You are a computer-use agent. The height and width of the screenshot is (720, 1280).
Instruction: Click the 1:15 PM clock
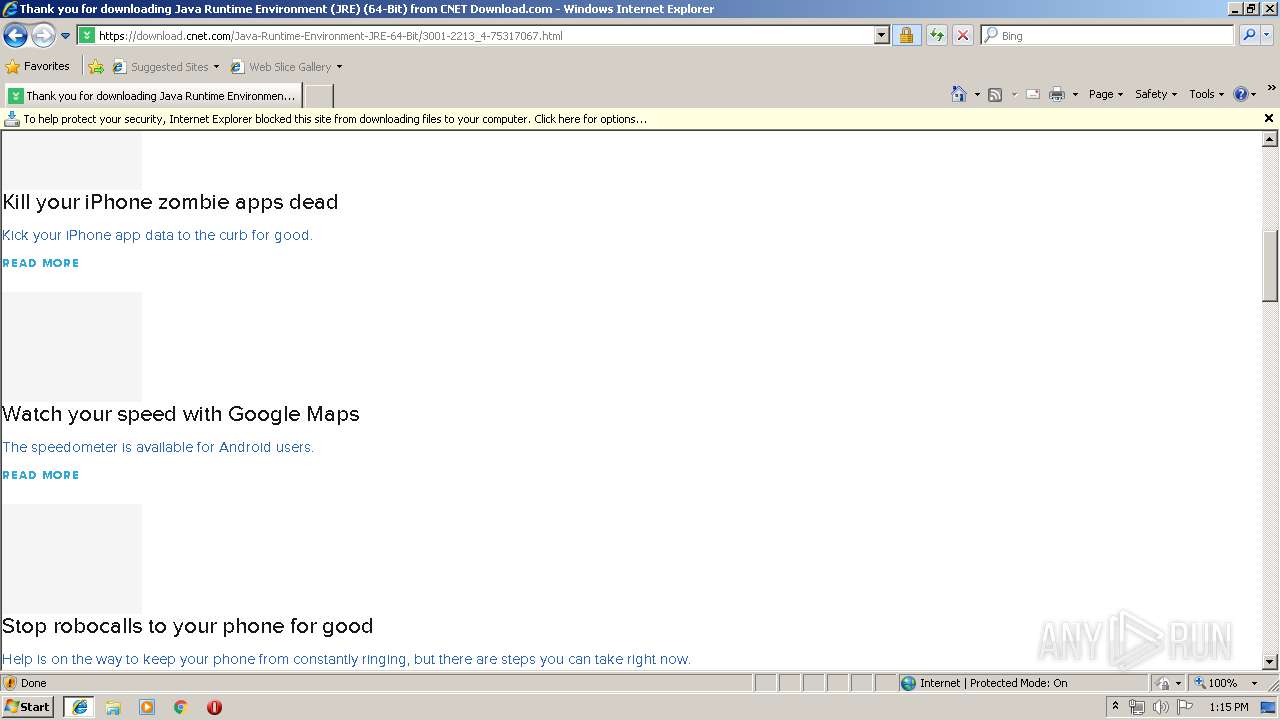[1229, 707]
